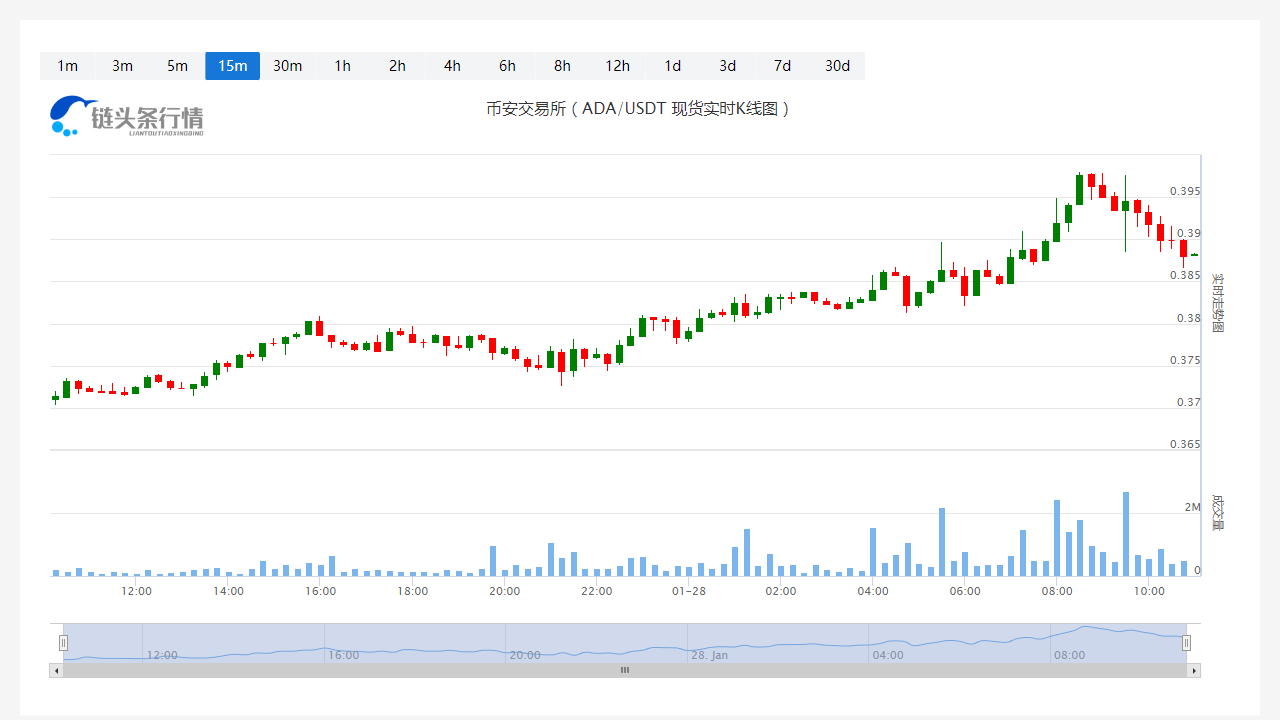
Task: Choose the 30d timeframe
Action: pos(837,66)
